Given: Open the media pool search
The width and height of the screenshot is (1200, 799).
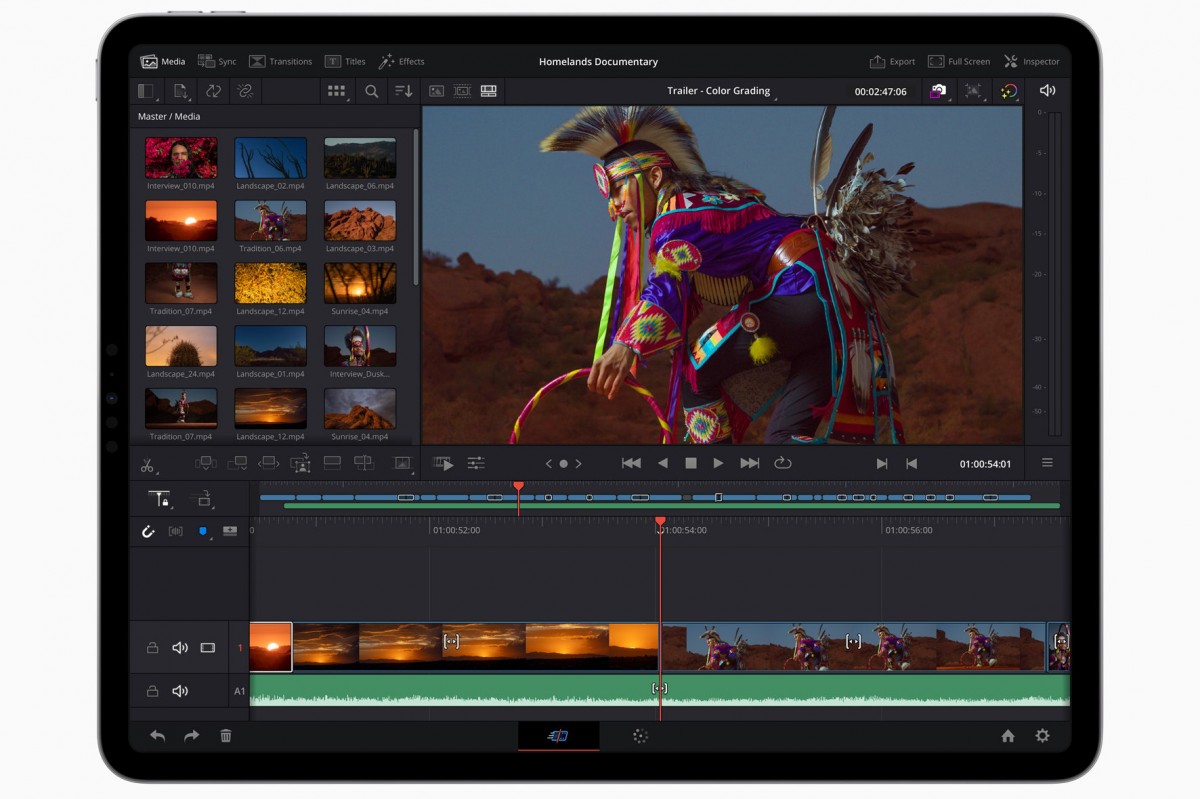Looking at the screenshot, I should click(371, 91).
